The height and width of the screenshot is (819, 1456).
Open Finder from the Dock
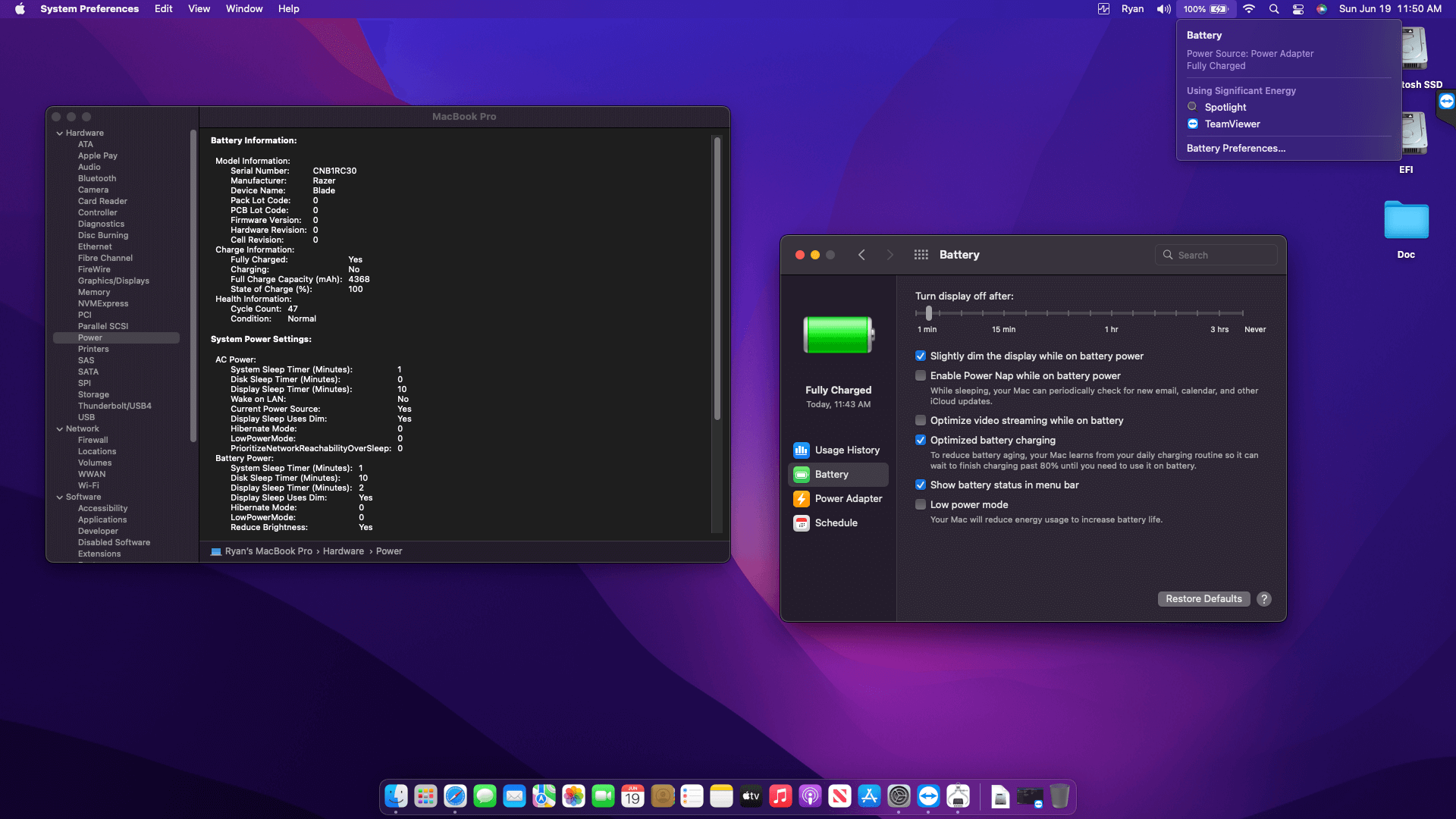coord(396,796)
